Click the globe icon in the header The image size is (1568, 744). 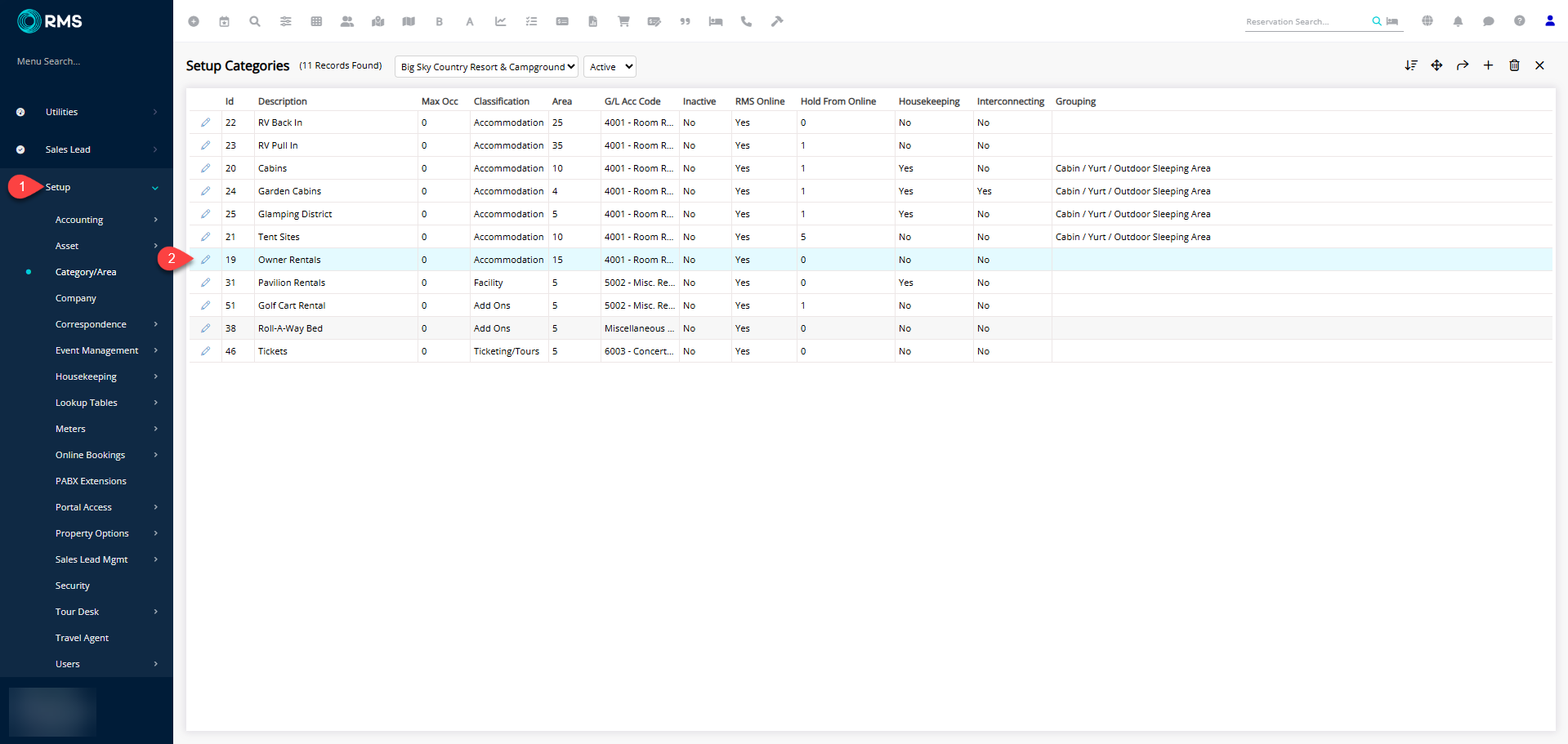click(x=1427, y=21)
